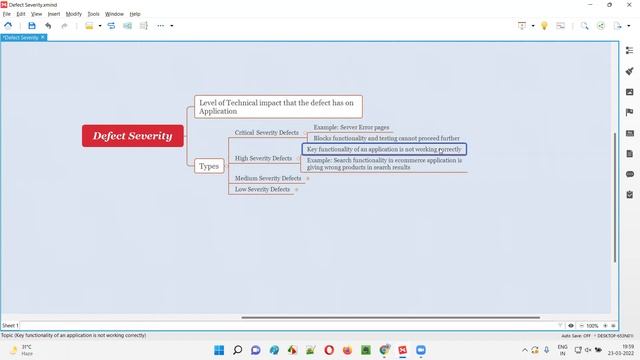Screen dimensions: 640x360
Task: Click the summary bracket icon in toolbar
Action: point(144,26)
